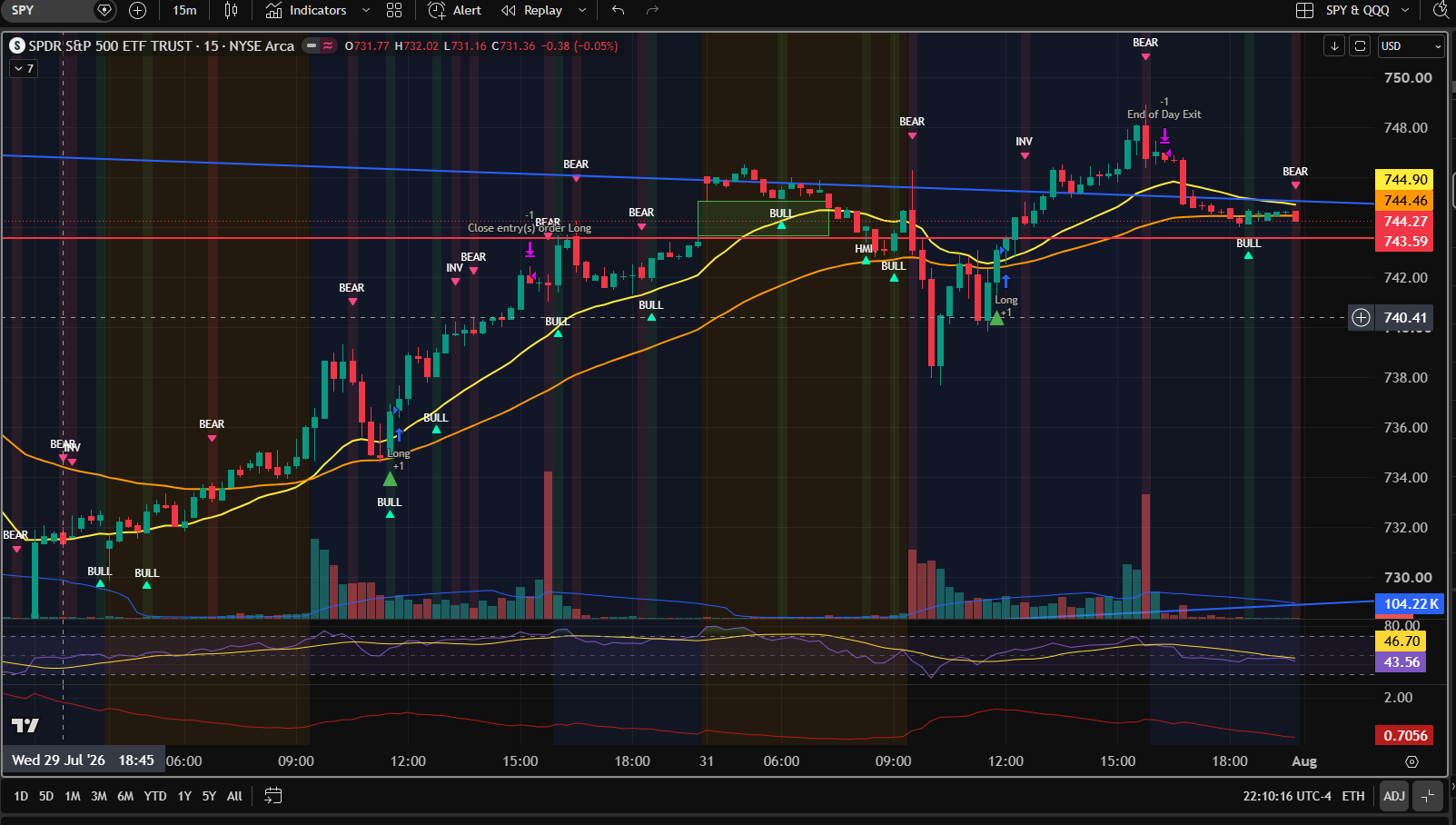Undo the last chart action
The width and height of the screenshot is (1456, 825).
[619, 10]
